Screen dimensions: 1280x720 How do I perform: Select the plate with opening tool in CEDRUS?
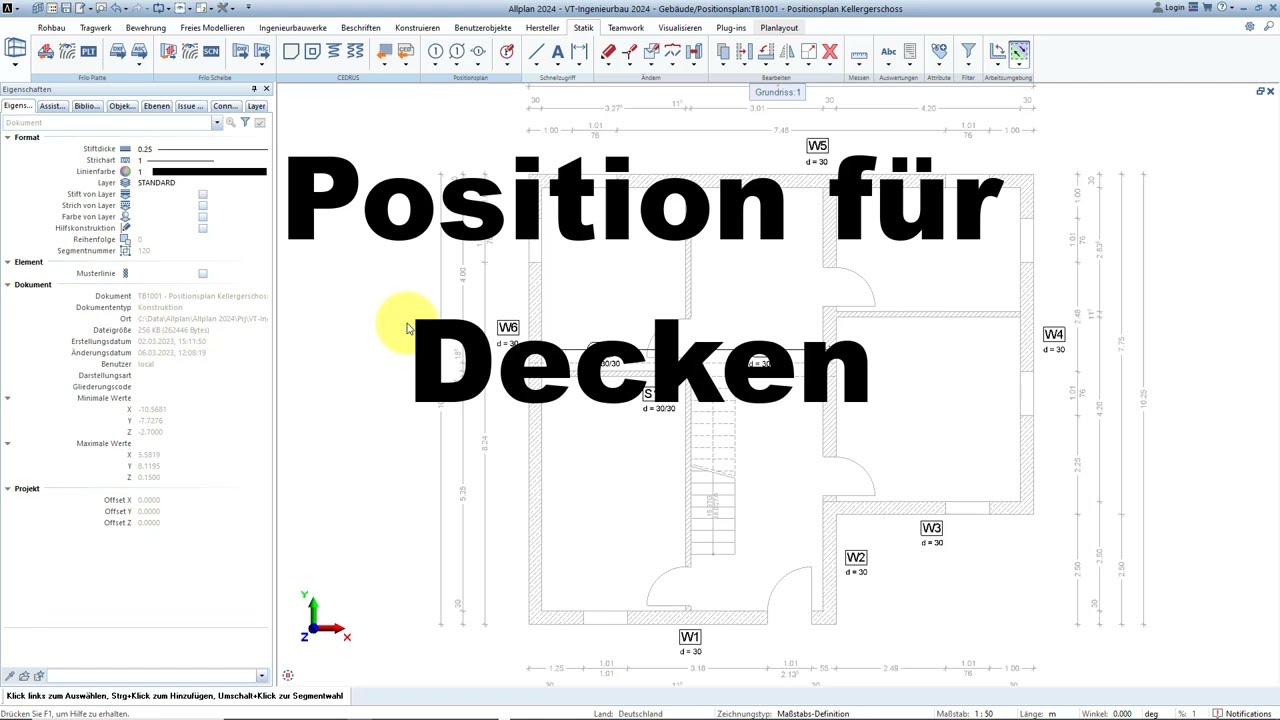(312, 51)
